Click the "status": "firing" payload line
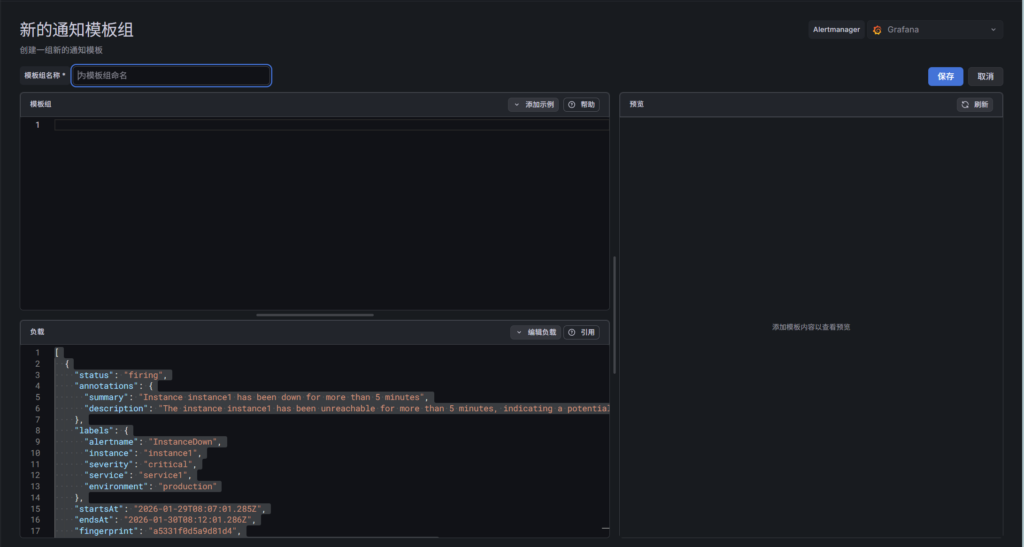The image size is (1024, 547). (123, 375)
